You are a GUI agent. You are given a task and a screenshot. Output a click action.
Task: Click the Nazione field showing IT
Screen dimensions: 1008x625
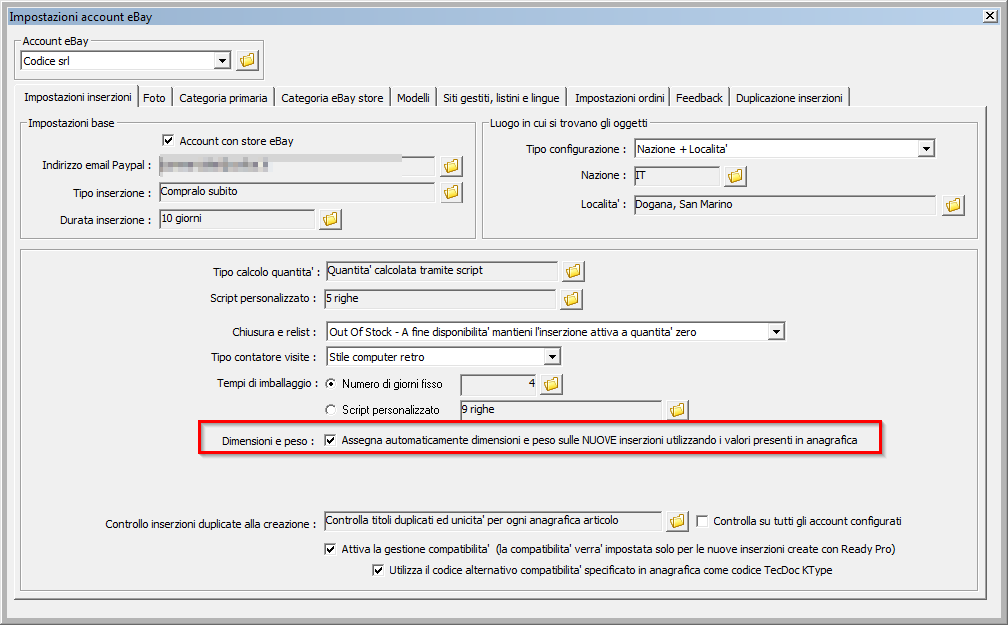(x=677, y=176)
